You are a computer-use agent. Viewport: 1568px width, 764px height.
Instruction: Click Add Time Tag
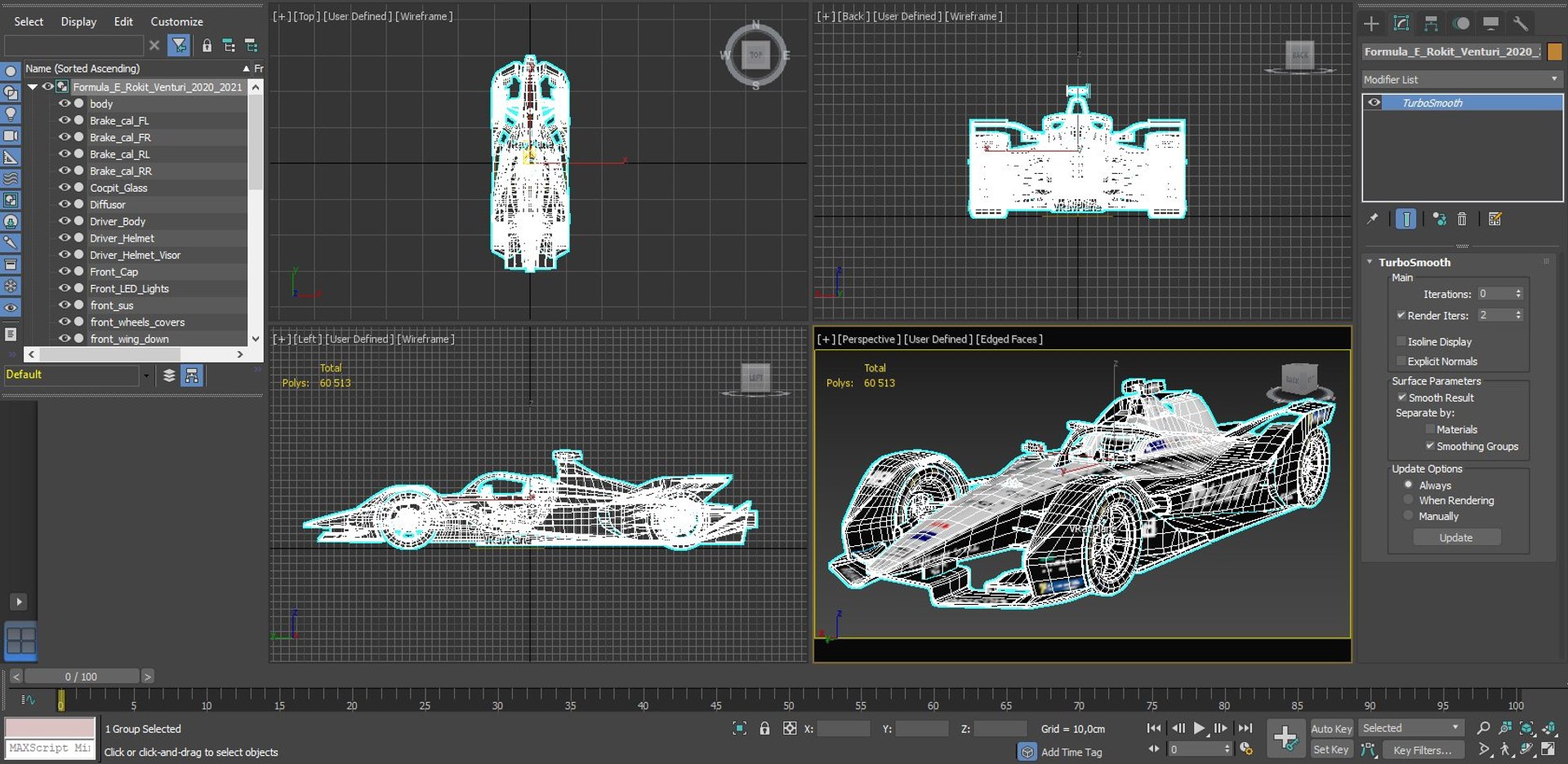click(x=1071, y=752)
